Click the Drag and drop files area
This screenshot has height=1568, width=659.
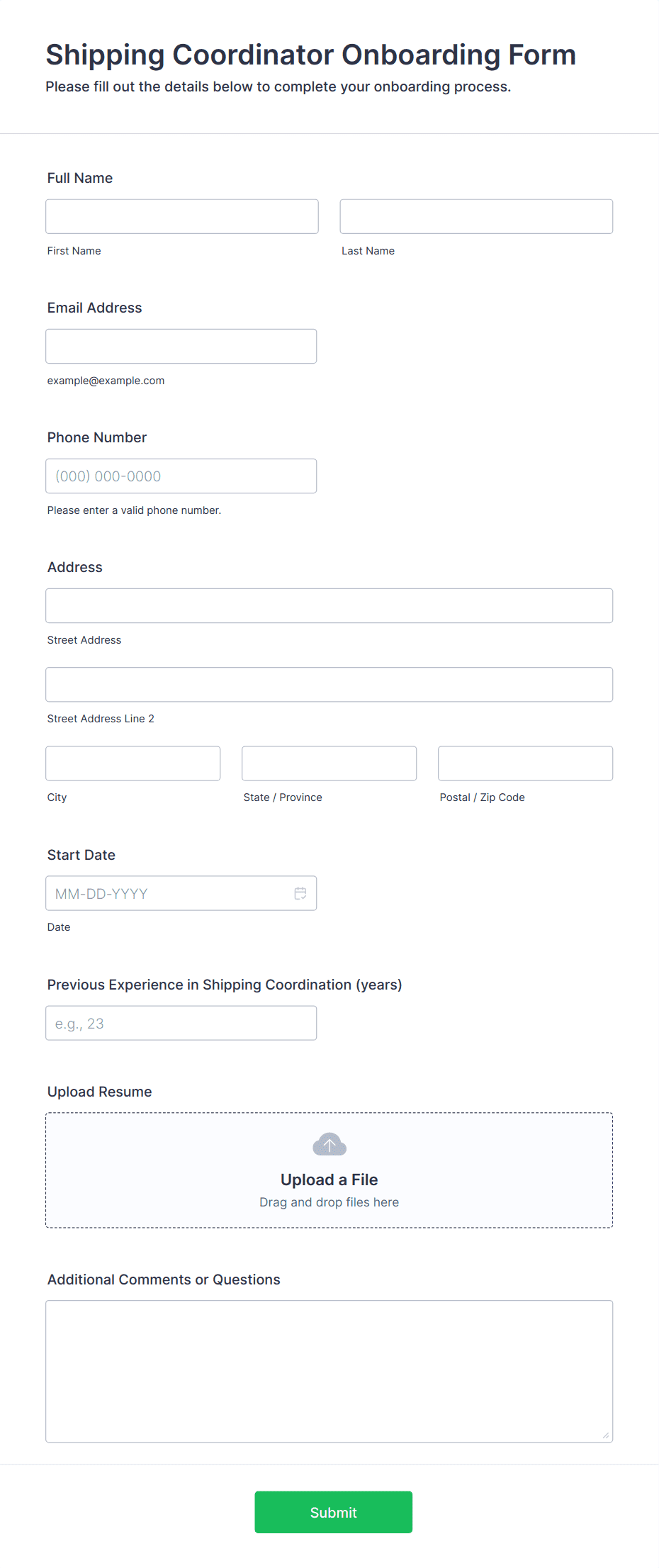point(329,1170)
